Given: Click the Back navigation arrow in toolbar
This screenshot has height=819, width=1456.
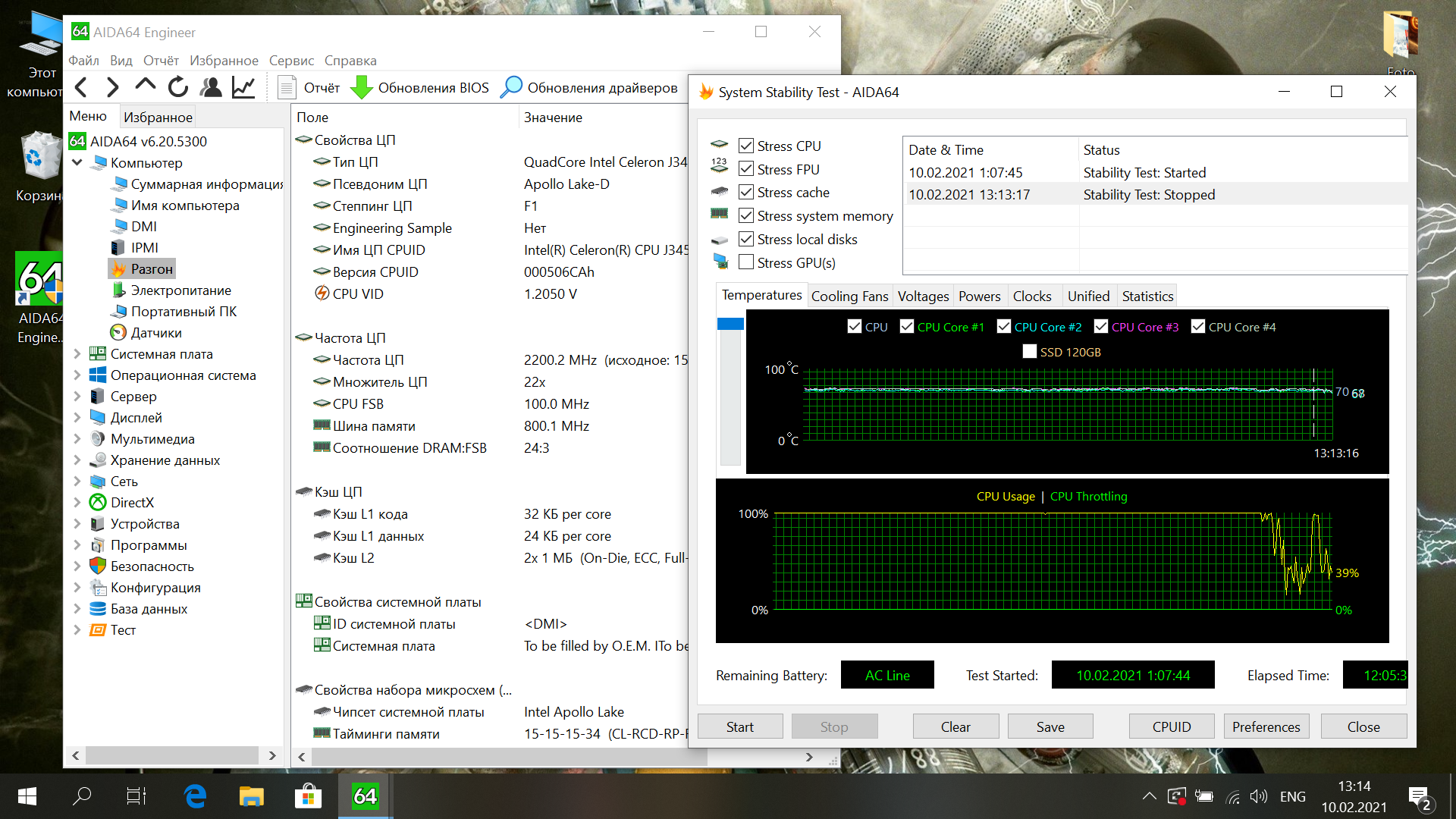Looking at the screenshot, I should pos(81,87).
